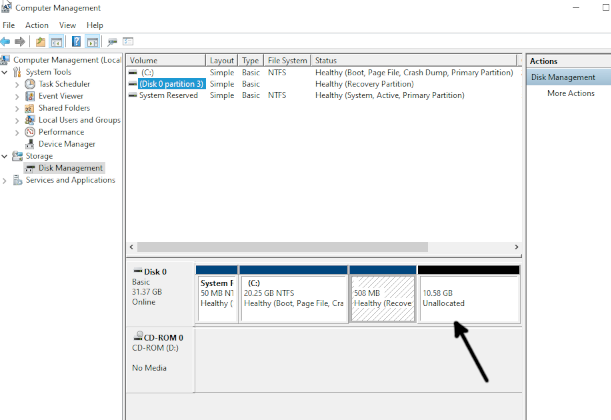Select Performance in the console tree
The width and height of the screenshot is (611, 420).
click(61, 132)
